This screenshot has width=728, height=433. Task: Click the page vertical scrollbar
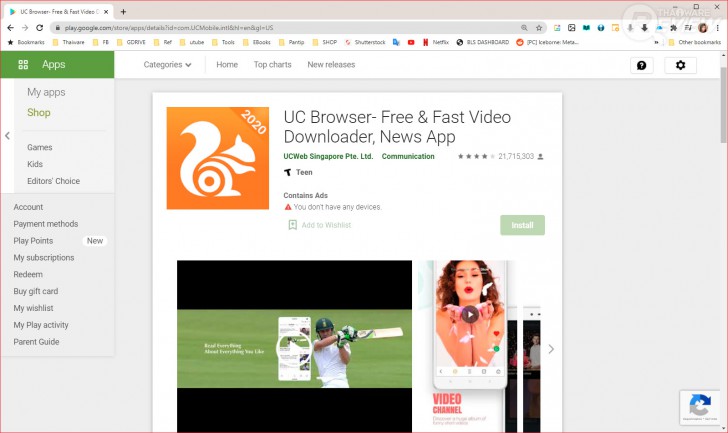[x=723, y=105]
